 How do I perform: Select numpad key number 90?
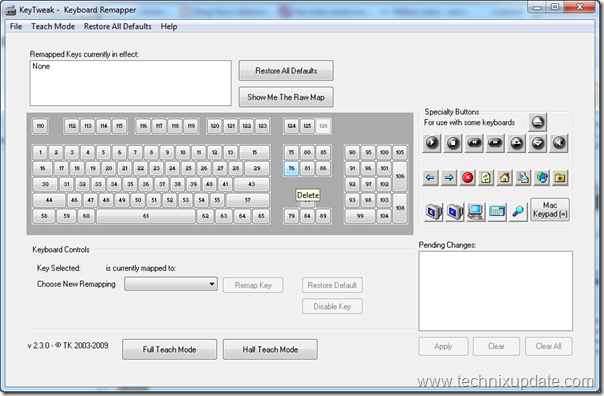352,153
